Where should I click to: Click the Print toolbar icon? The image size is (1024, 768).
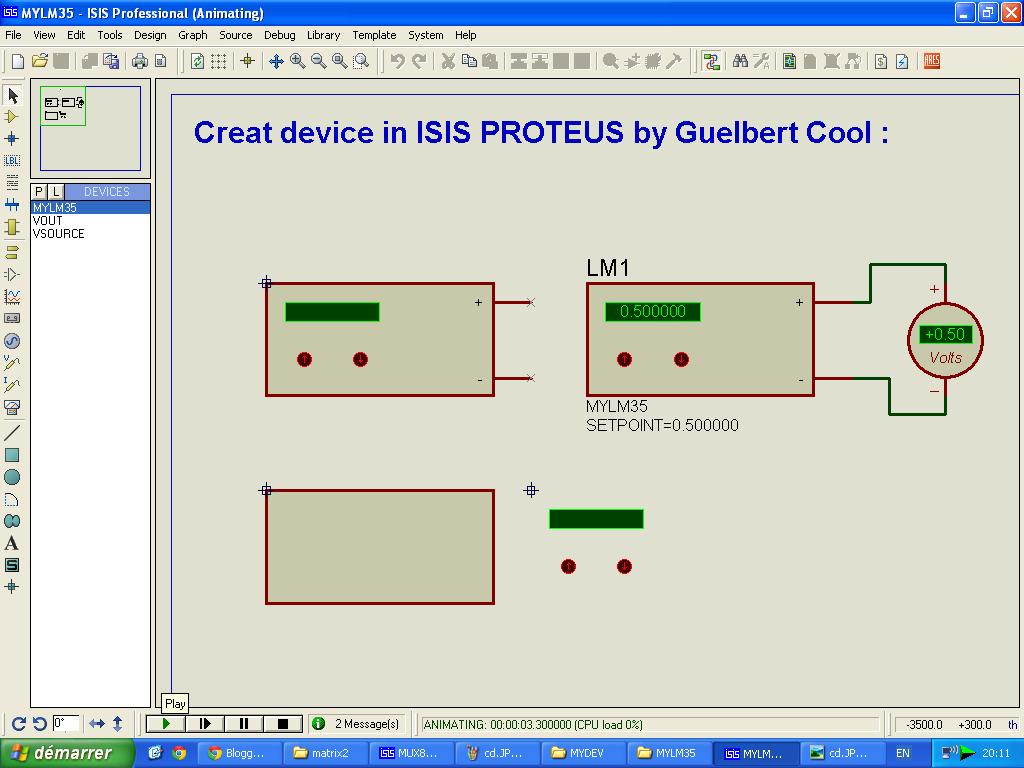(139, 61)
